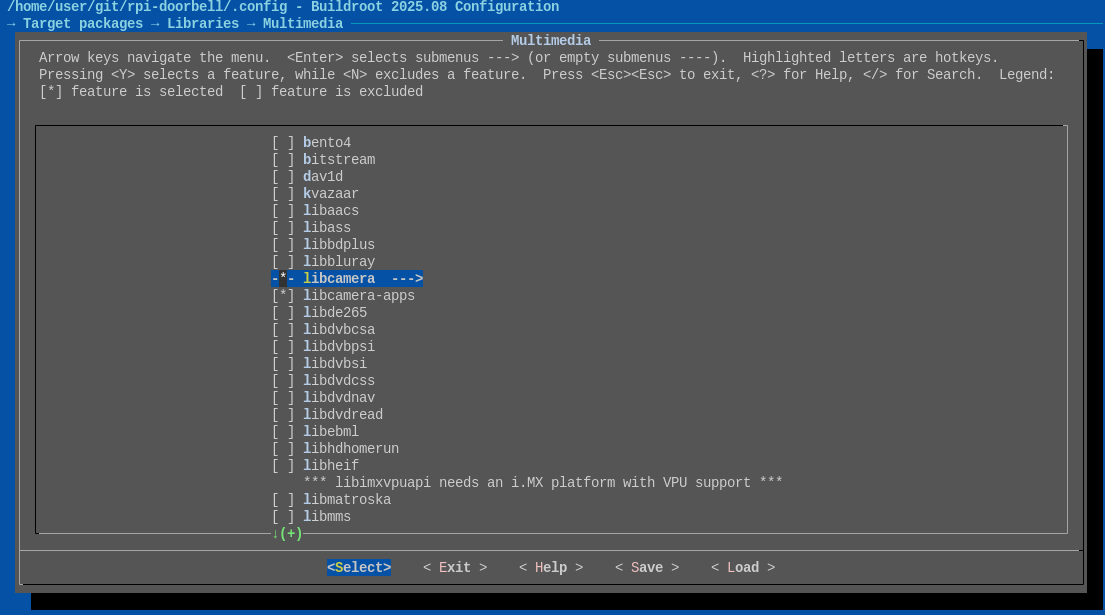The width and height of the screenshot is (1105, 615).
Task: Click the down-arrow scroll indicator
Action: (277, 533)
